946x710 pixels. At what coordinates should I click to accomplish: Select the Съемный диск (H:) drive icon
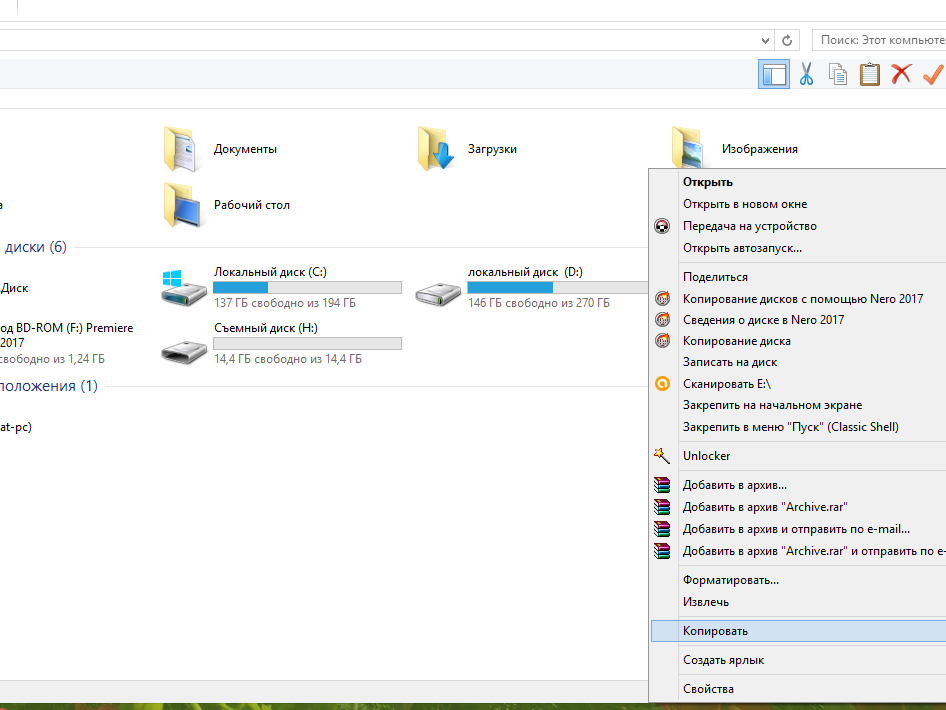point(184,352)
